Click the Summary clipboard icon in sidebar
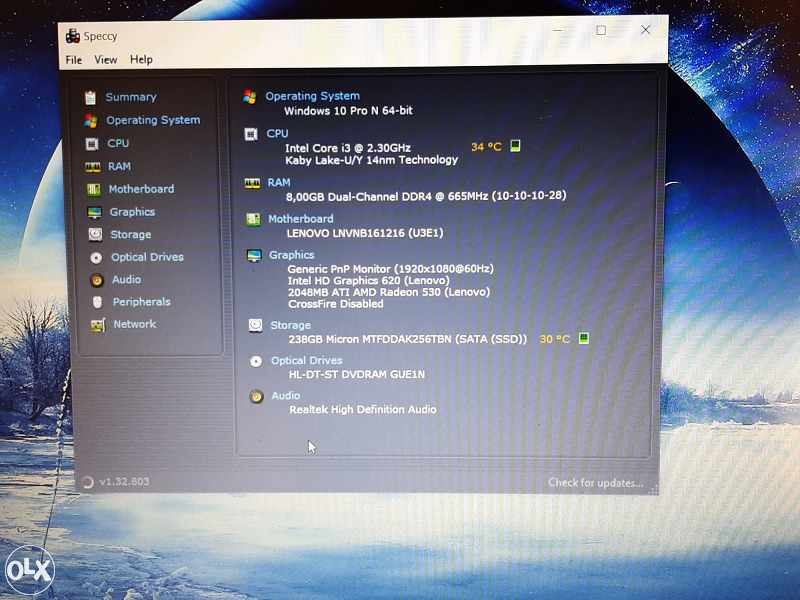The width and height of the screenshot is (800, 600). pos(90,97)
